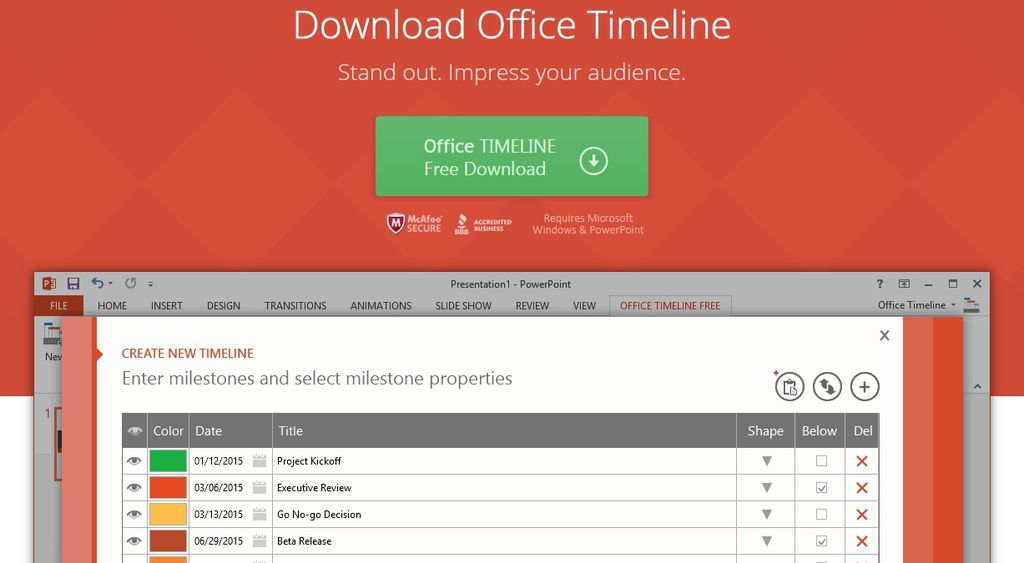Click the Beta Release title

[304, 541]
